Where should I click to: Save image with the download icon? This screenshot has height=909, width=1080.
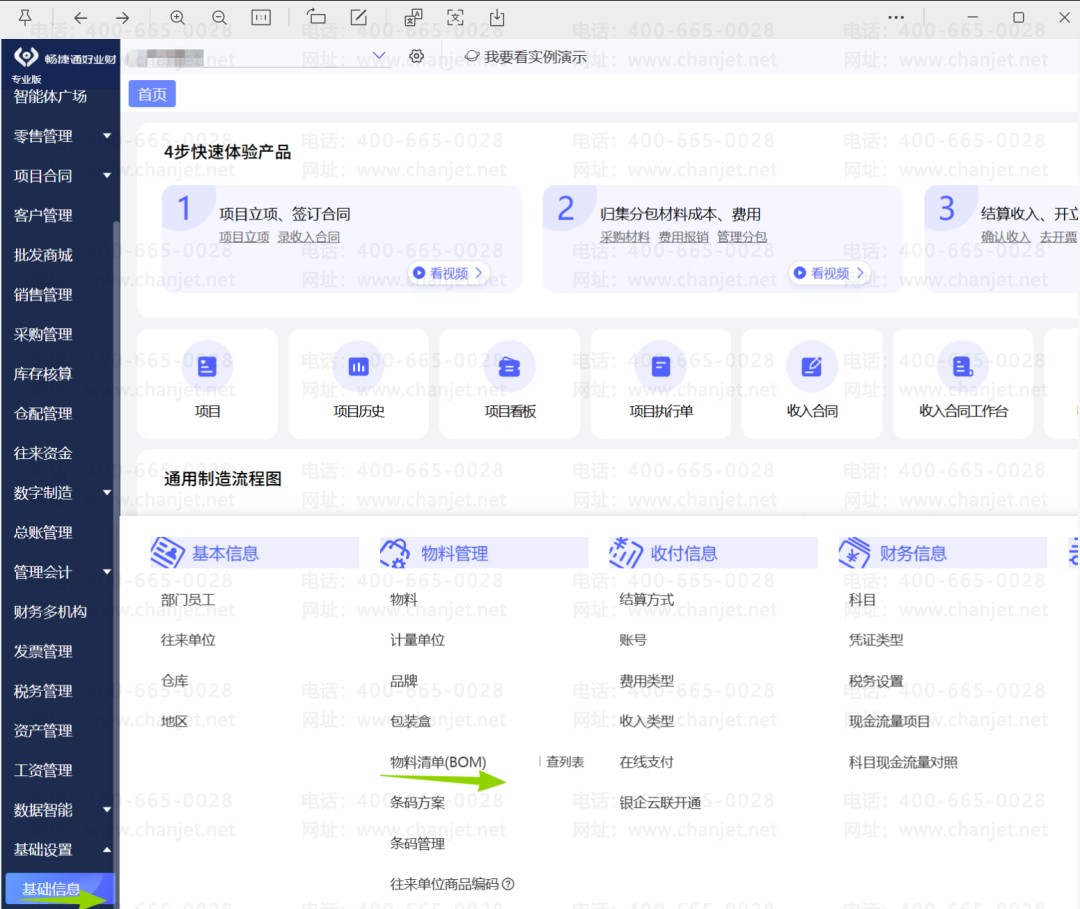point(497,17)
